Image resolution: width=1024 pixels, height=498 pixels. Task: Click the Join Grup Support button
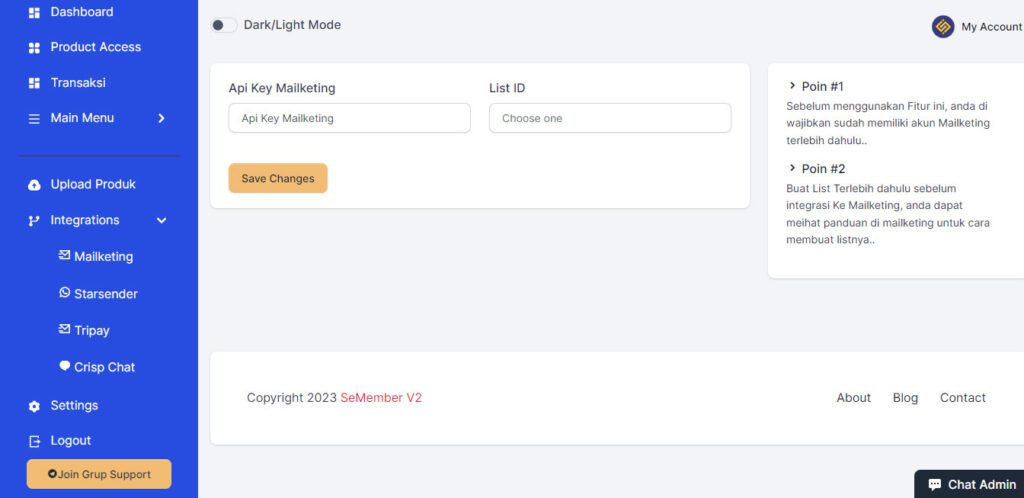tap(99, 474)
